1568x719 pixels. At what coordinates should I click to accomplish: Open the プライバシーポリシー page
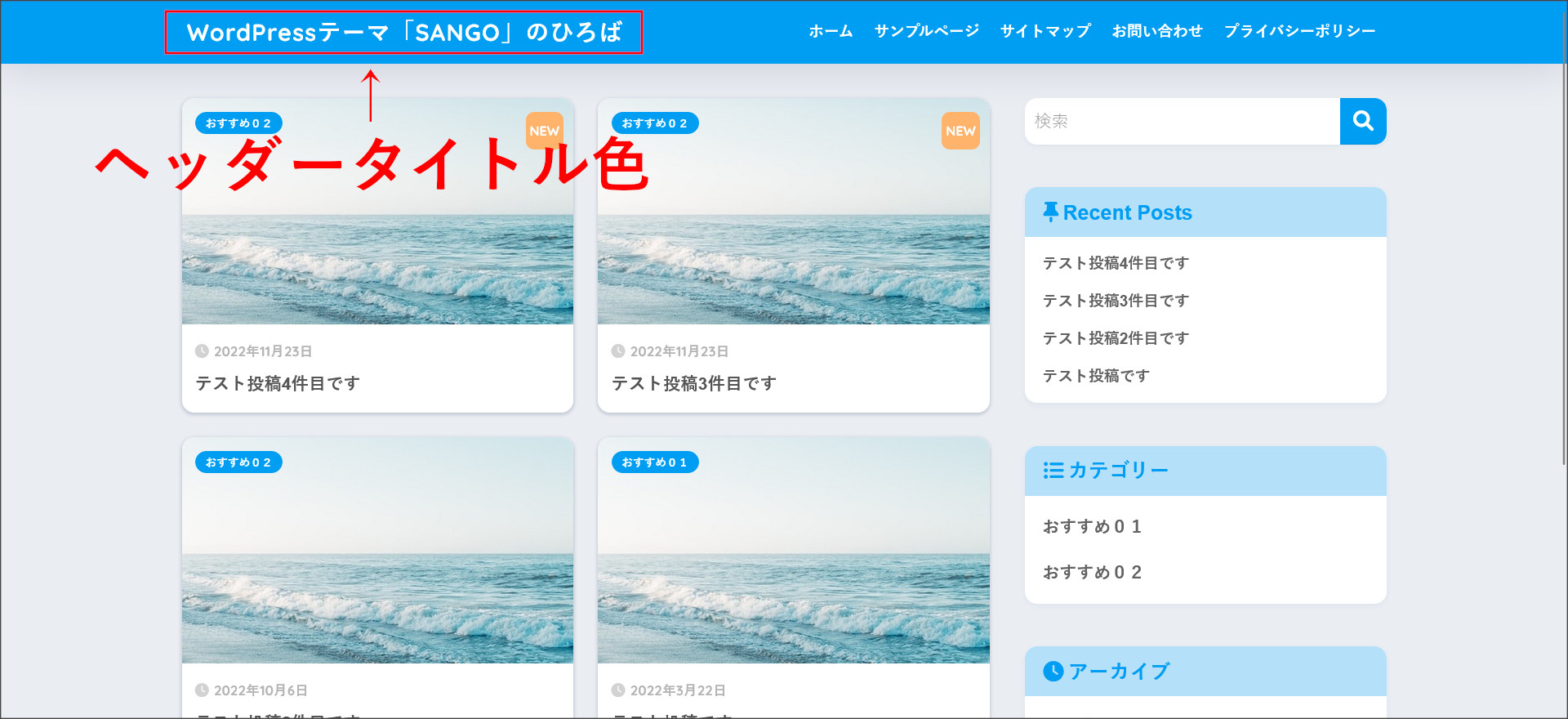1299,31
